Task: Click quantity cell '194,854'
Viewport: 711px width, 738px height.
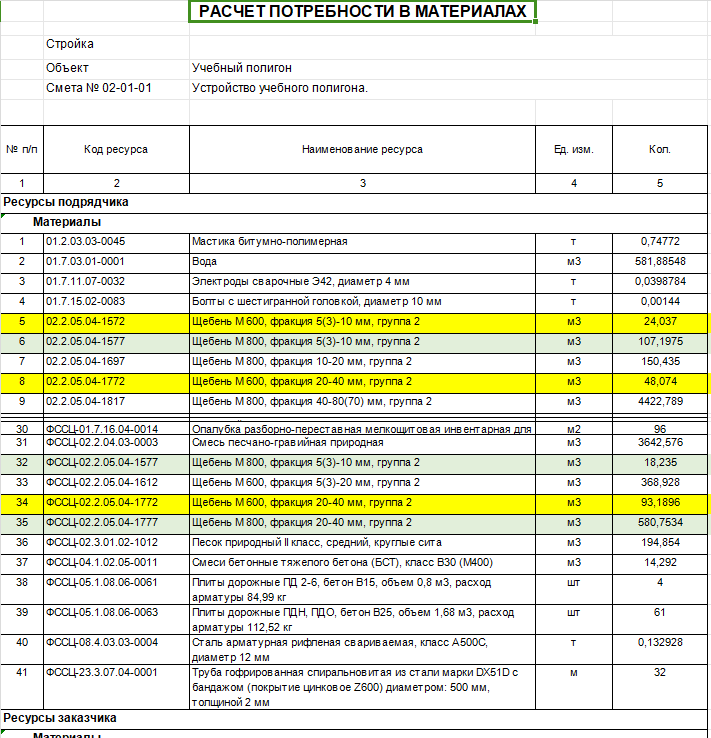Action: click(x=660, y=543)
